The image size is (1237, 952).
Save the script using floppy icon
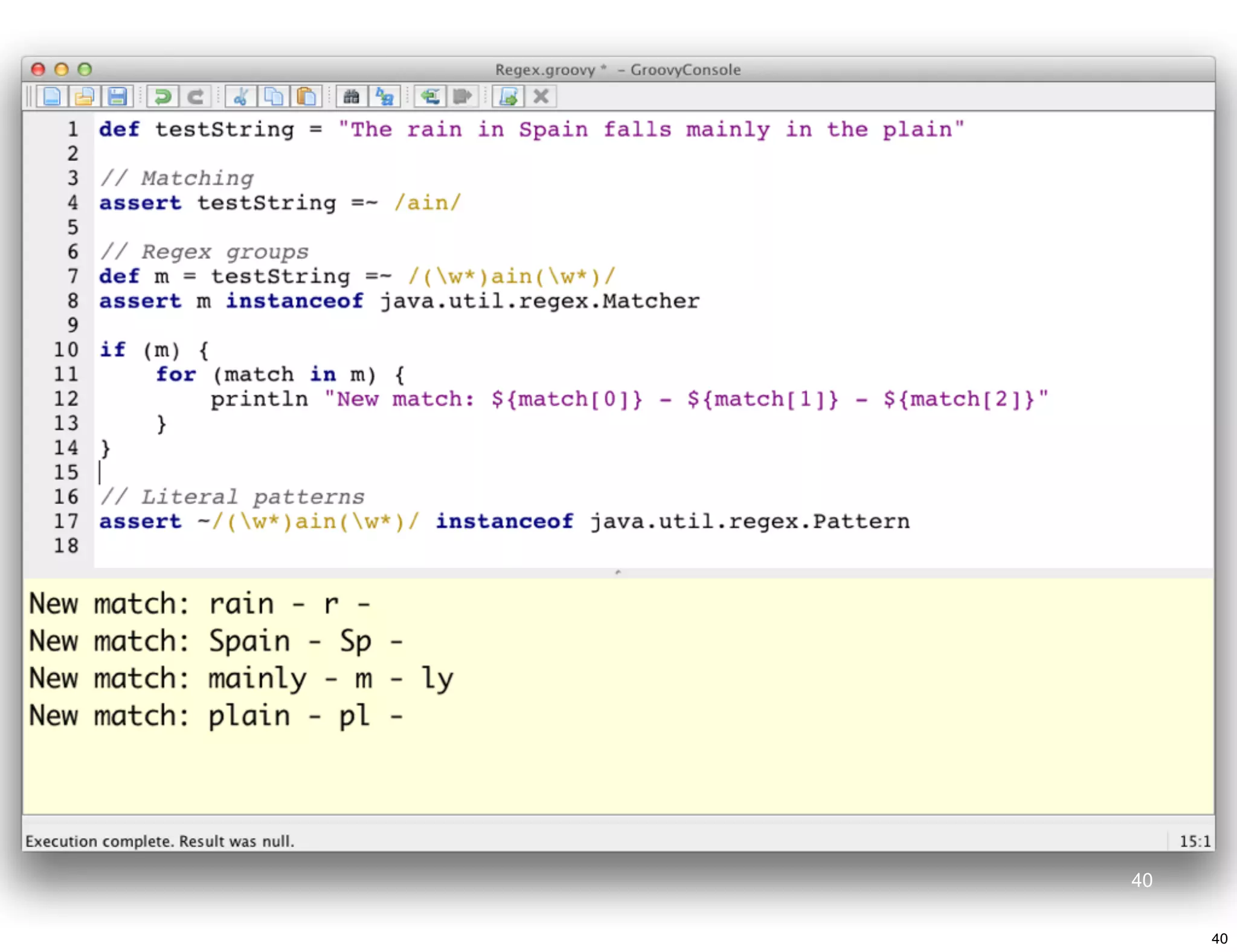(x=117, y=97)
